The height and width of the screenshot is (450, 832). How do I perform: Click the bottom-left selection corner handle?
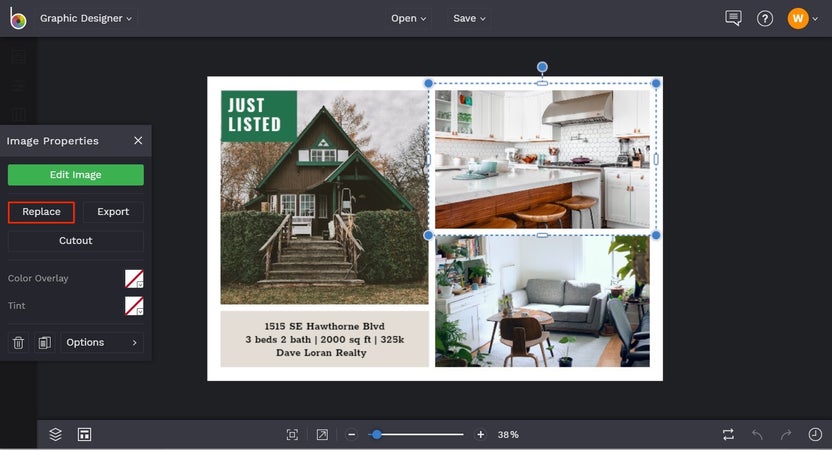pyautogui.click(x=429, y=235)
